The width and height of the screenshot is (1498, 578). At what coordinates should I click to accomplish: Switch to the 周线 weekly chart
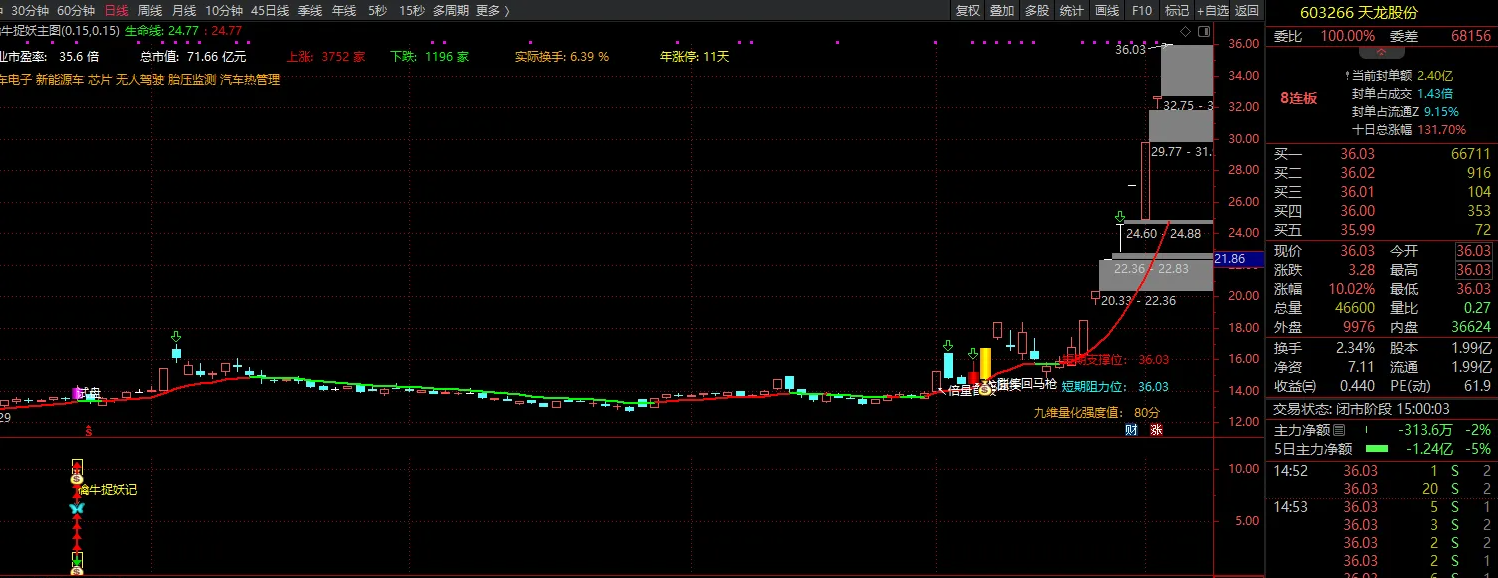[150, 10]
